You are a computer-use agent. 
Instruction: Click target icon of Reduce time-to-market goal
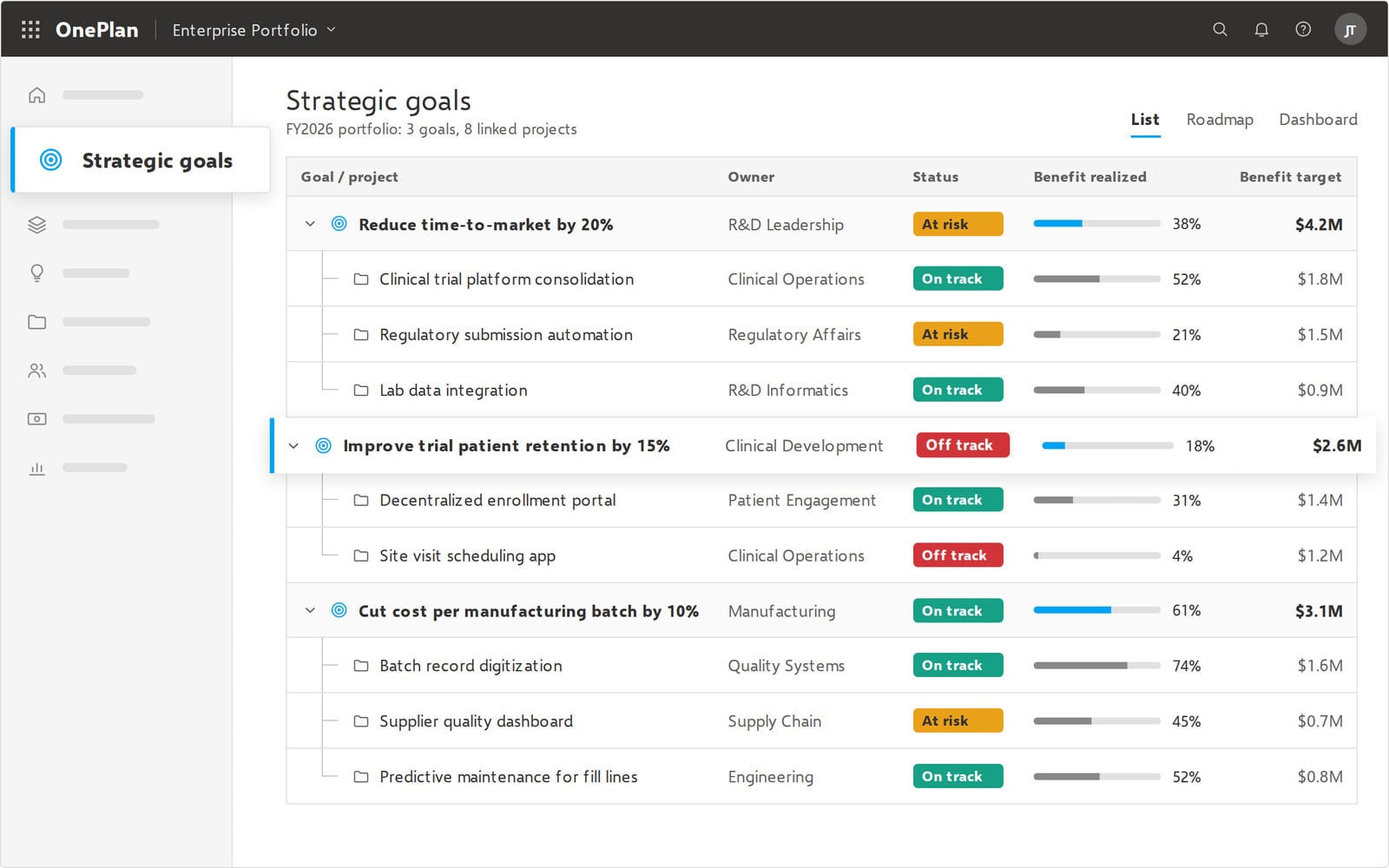pos(339,224)
